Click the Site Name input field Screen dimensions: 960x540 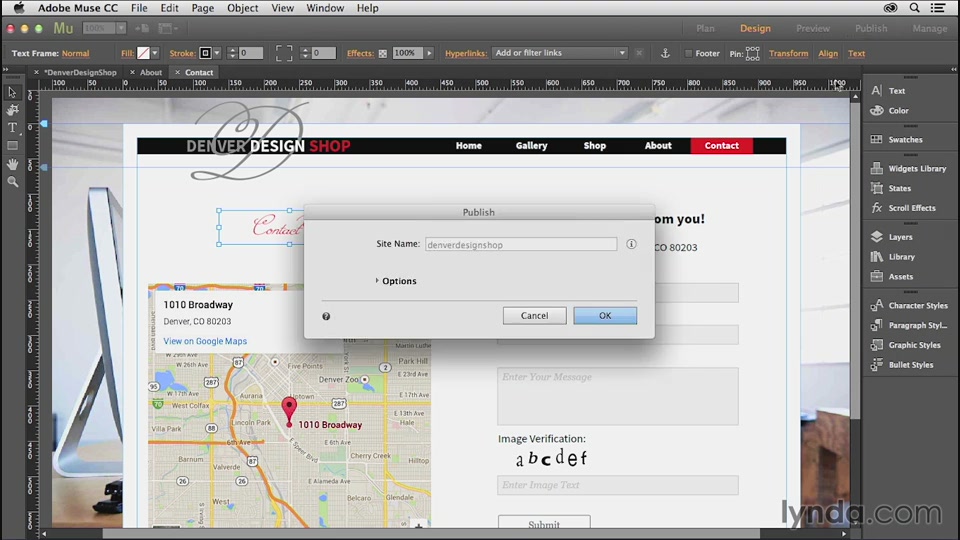521,244
